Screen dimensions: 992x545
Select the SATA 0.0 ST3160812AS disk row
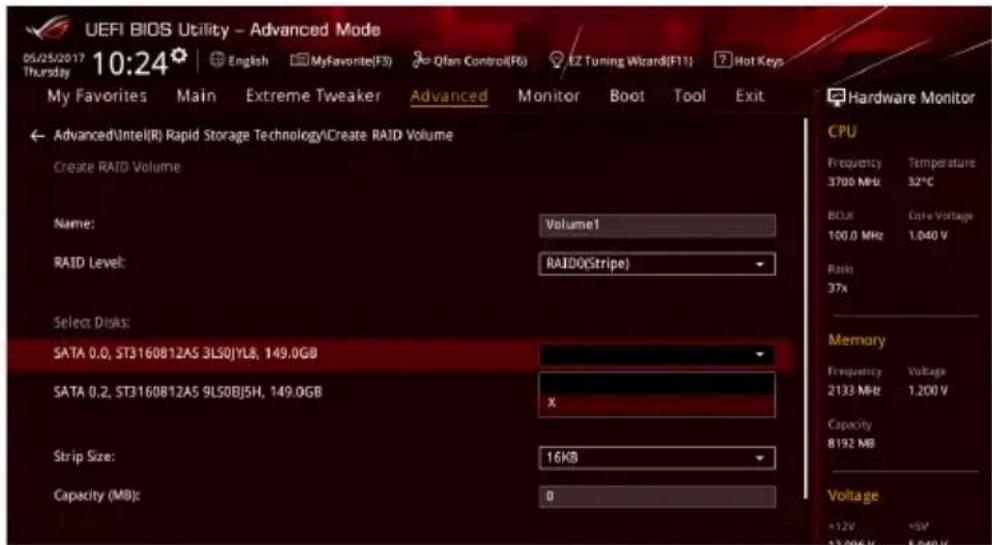coord(399,354)
